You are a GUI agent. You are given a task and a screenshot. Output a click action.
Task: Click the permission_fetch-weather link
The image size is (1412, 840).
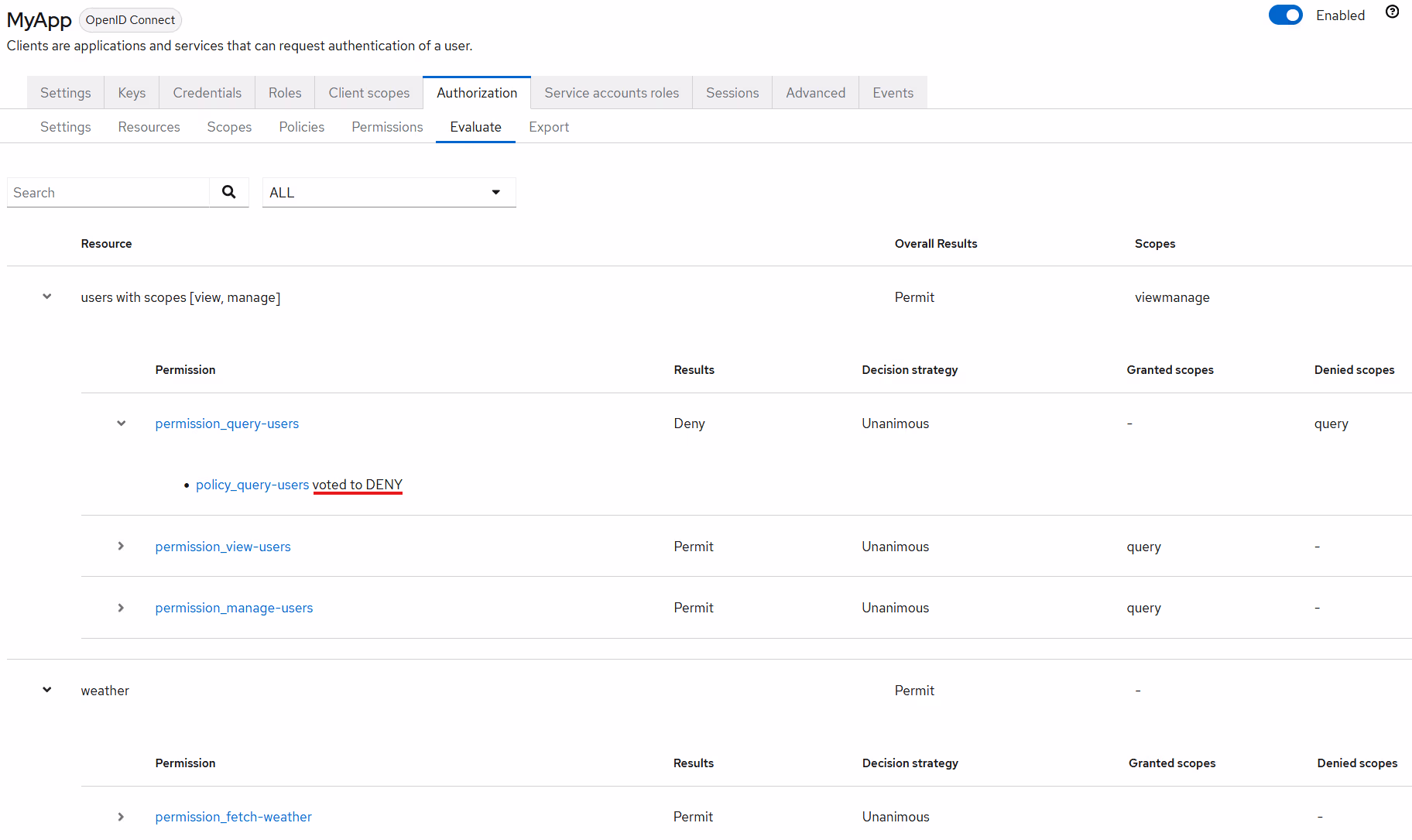pos(233,817)
